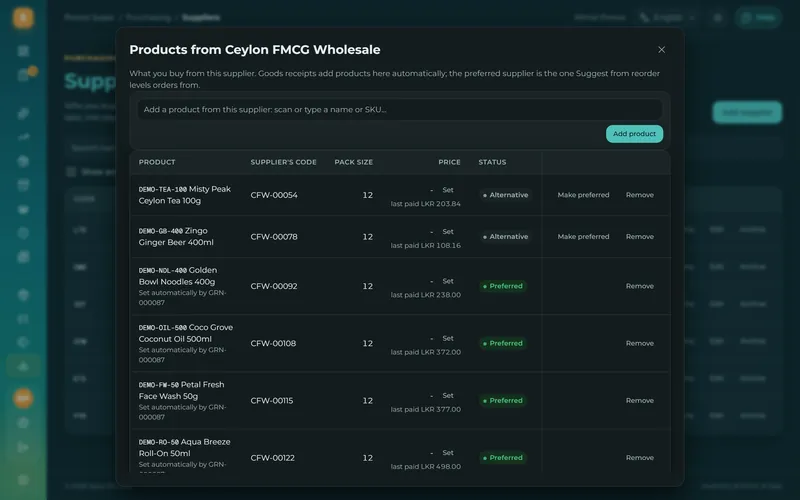Click pack size 12 for Golden Bowl Noodles
Viewport: 800px width, 500px height.
367,286
